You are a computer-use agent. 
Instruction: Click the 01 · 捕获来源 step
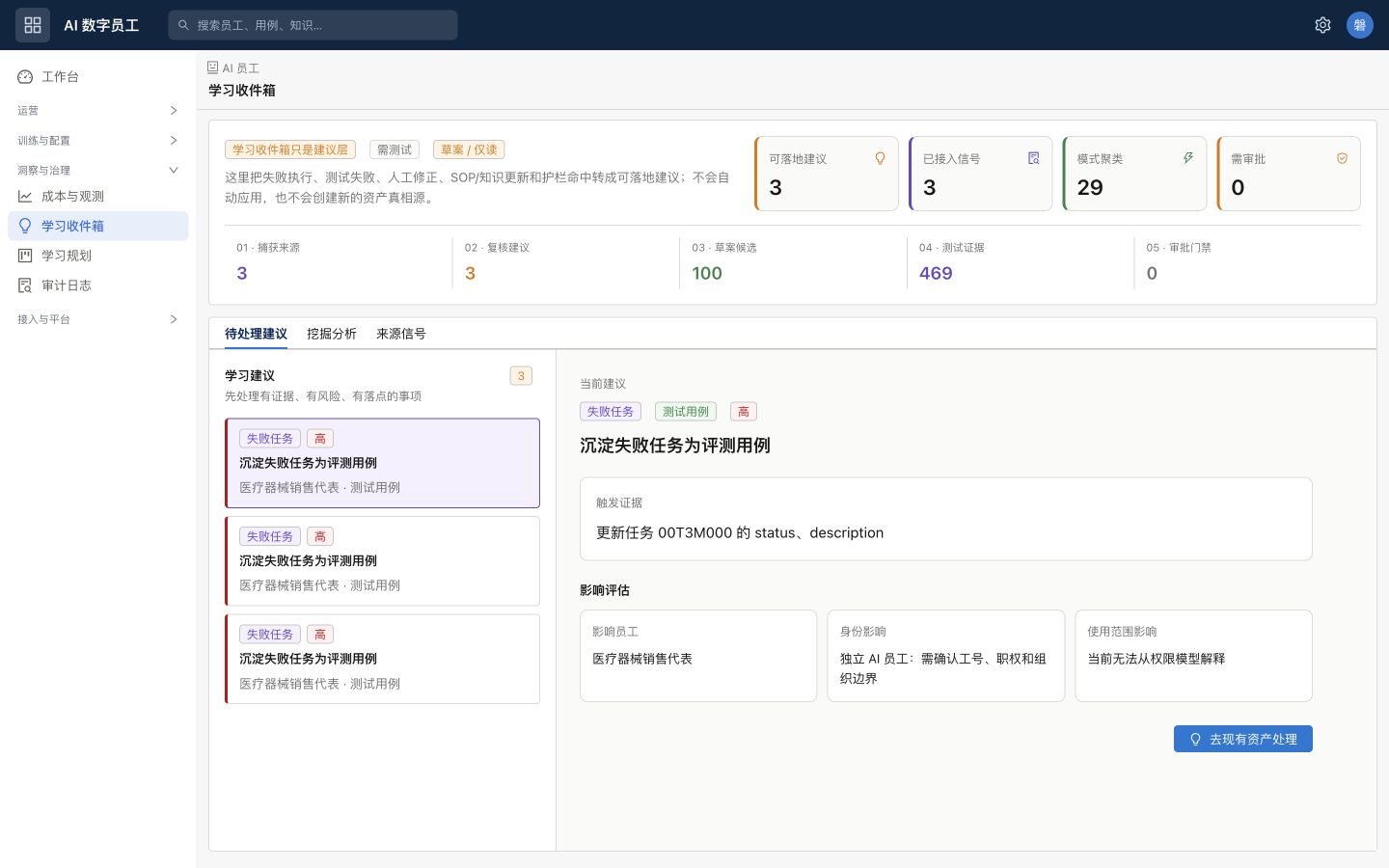point(338,262)
